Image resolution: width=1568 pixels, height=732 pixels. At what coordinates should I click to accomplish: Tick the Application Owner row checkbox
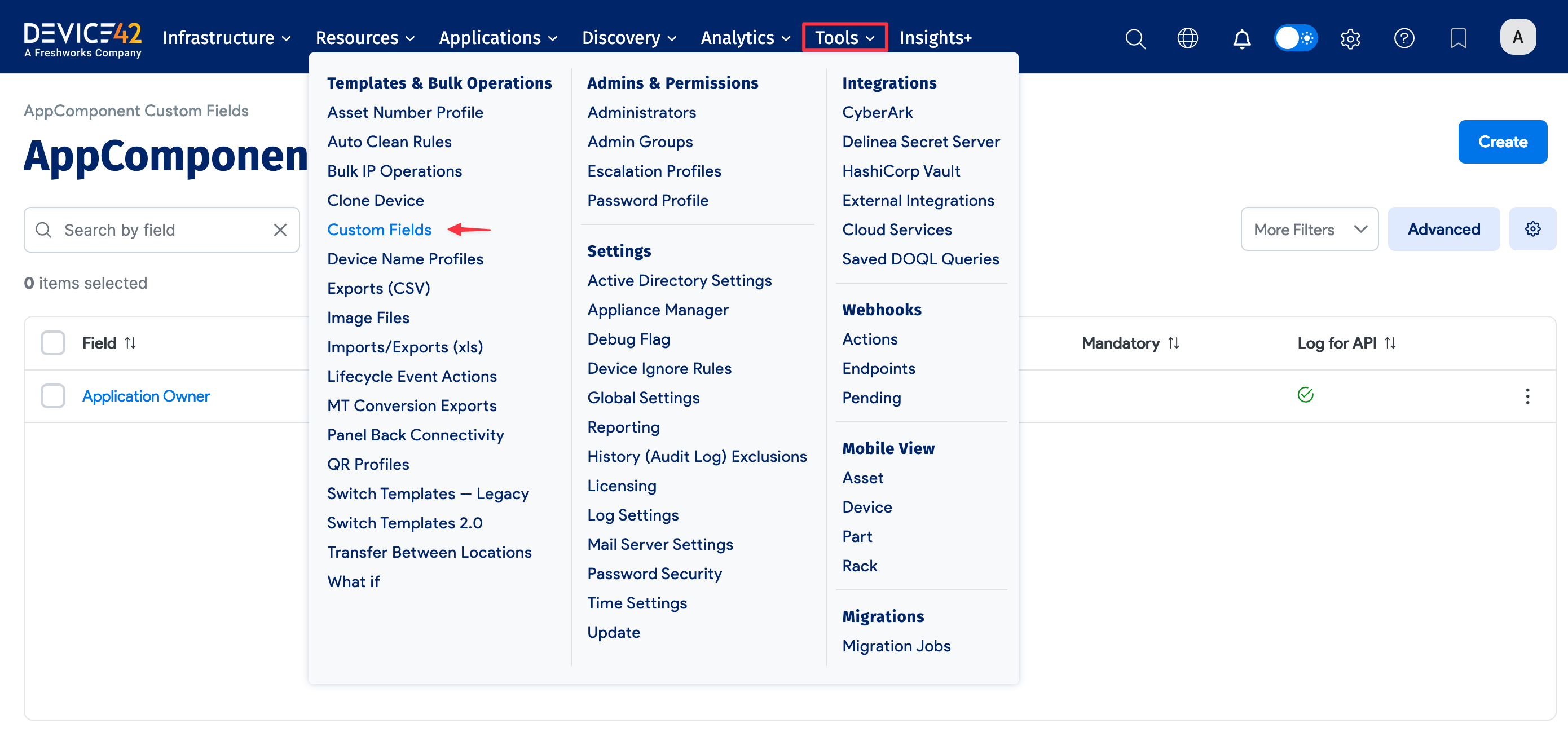53,396
